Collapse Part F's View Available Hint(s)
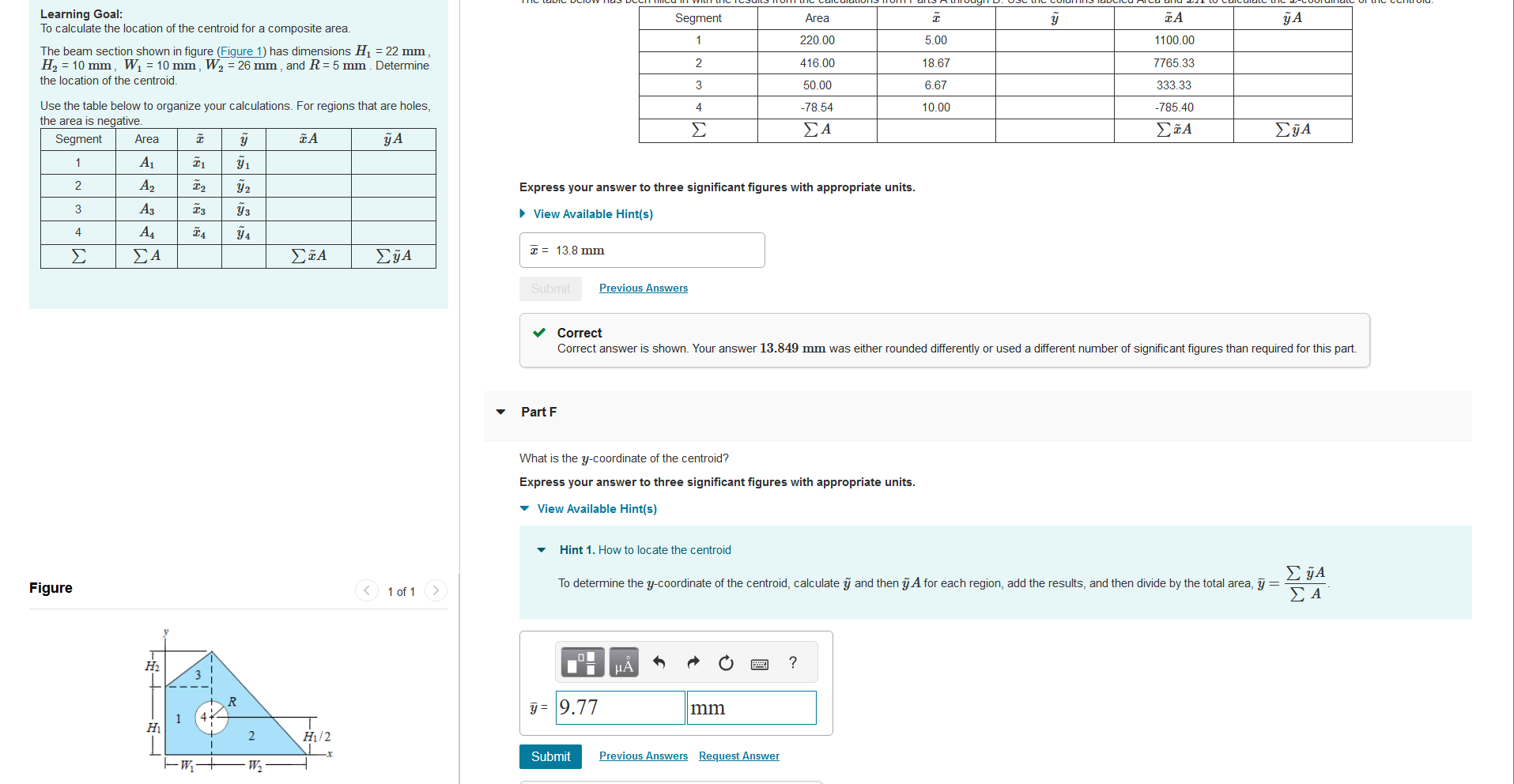 (x=588, y=509)
